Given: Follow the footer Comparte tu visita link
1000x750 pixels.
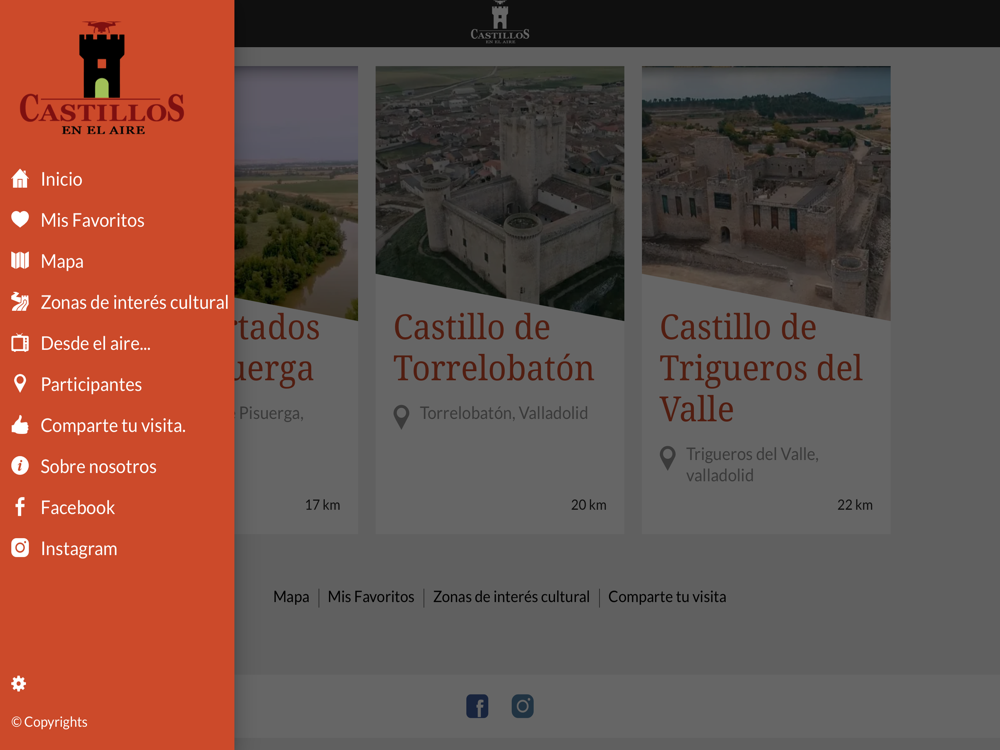Looking at the screenshot, I should coord(667,597).
